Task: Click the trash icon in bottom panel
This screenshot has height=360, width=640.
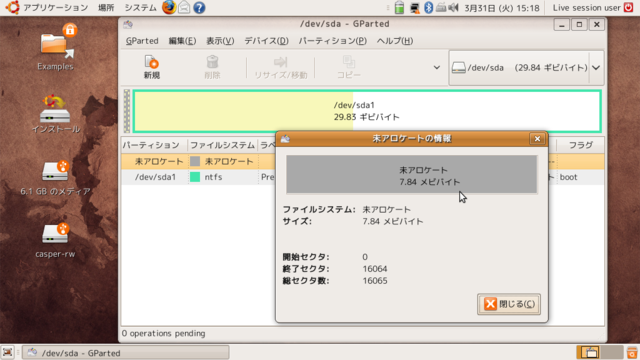Action: point(632,352)
